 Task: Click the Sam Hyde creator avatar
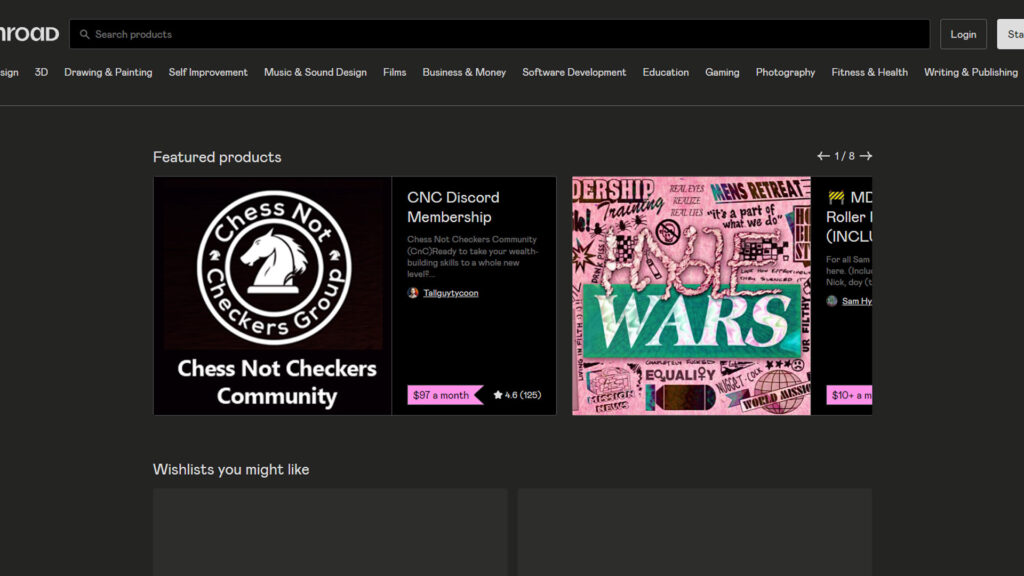click(x=832, y=301)
